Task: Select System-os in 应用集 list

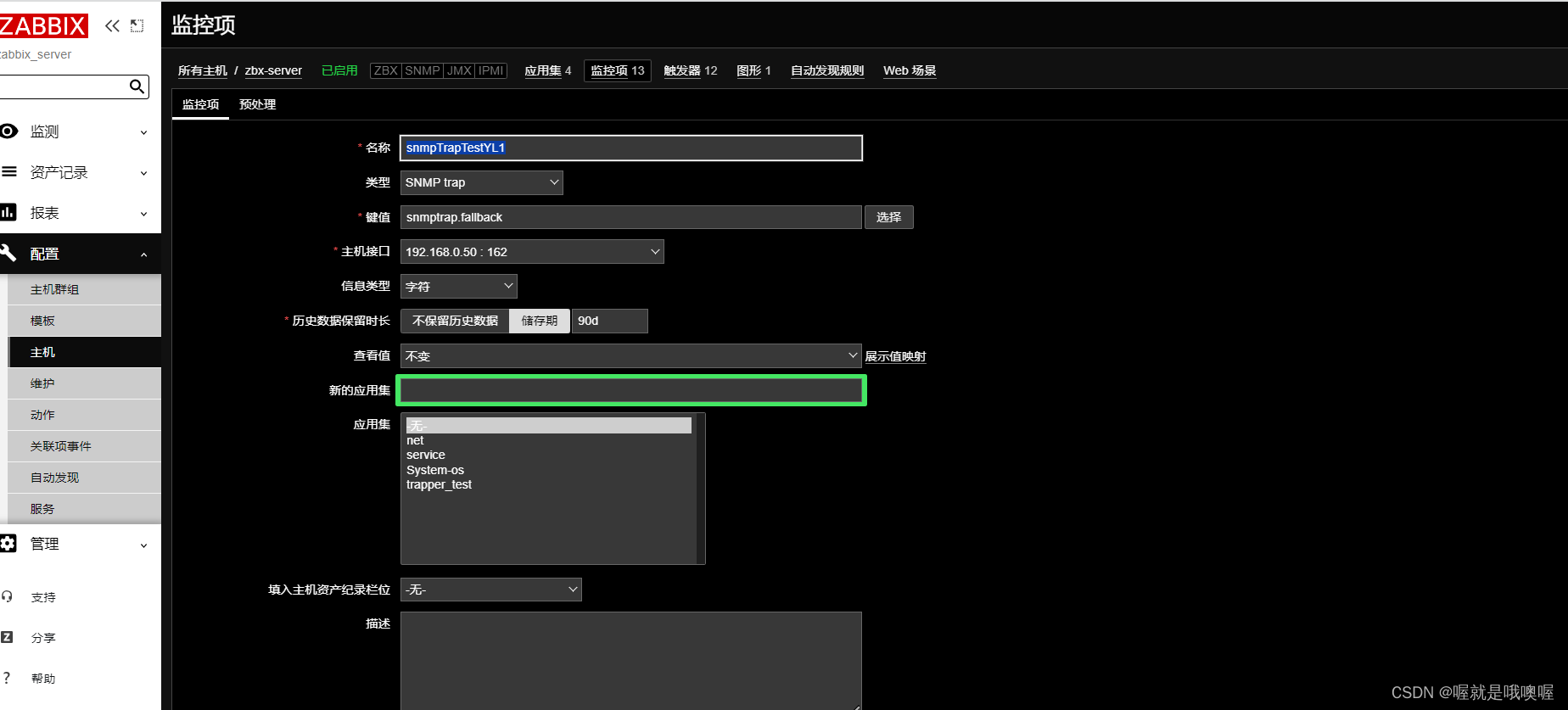Action: (x=548, y=470)
